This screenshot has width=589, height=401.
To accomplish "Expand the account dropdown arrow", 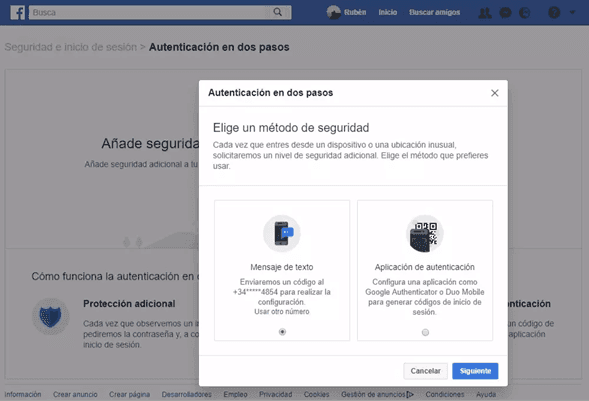I will pyautogui.click(x=572, y=12).
